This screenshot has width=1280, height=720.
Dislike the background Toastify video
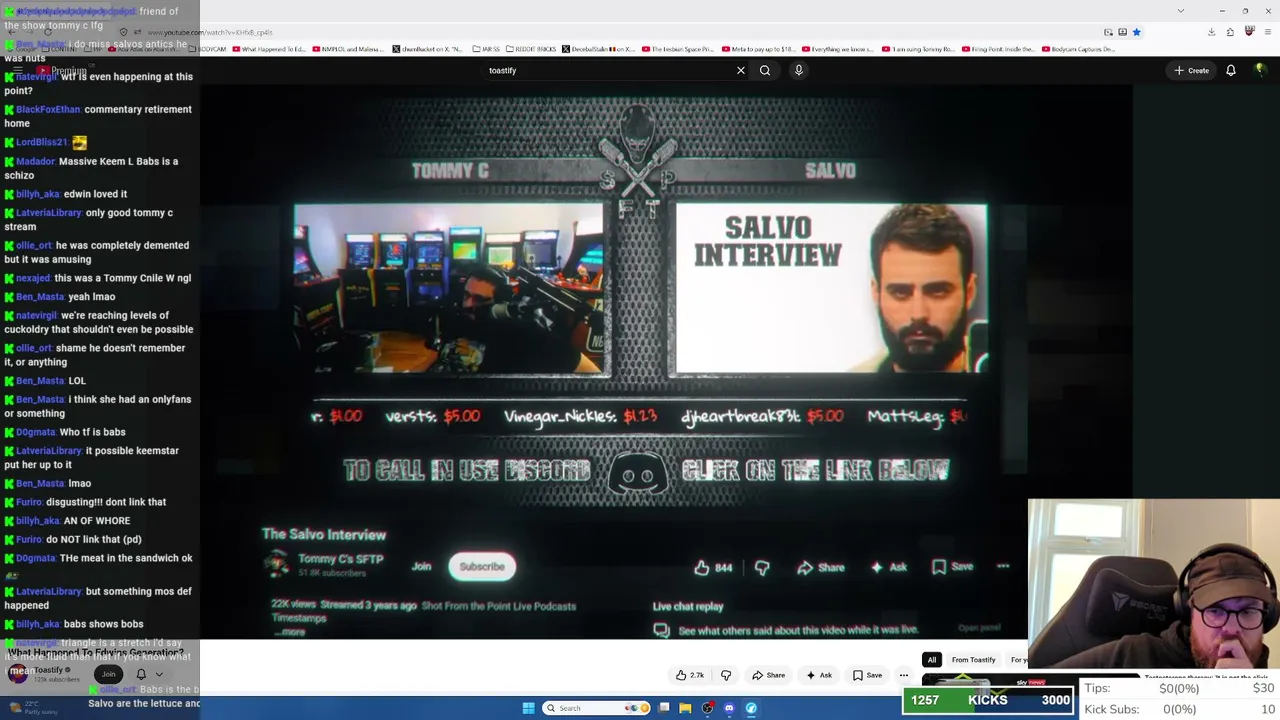(726, 675)
